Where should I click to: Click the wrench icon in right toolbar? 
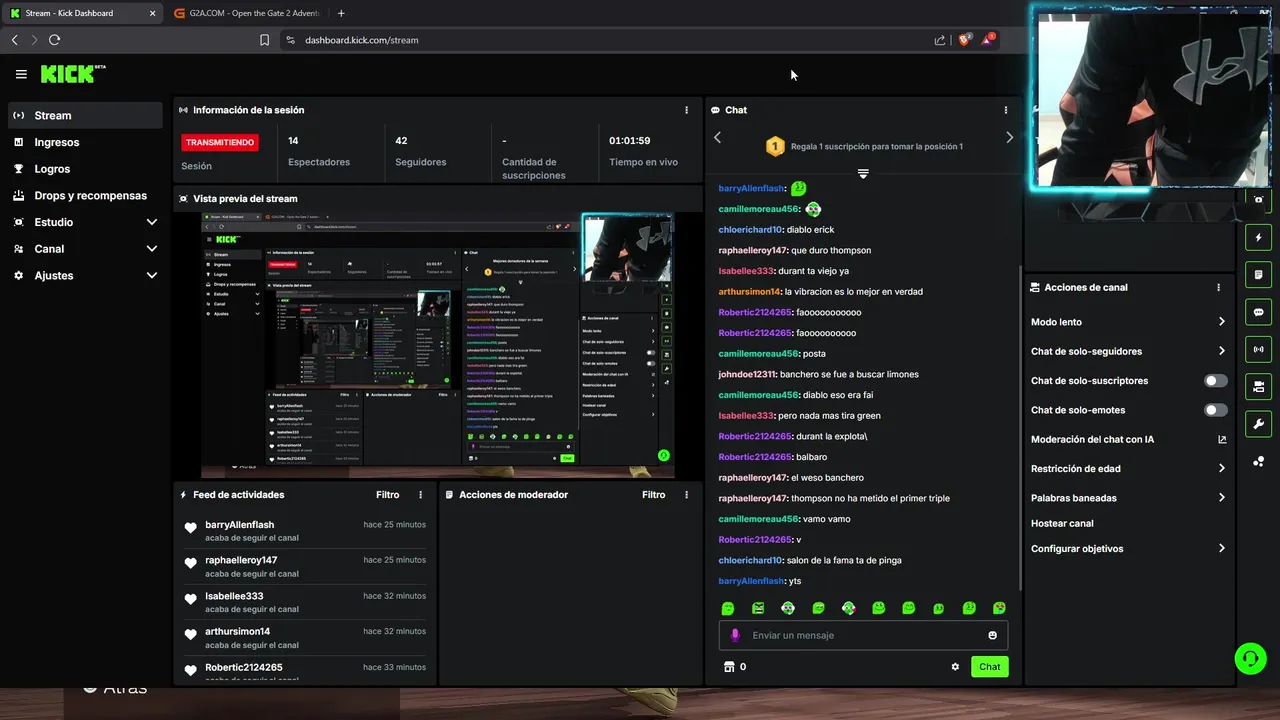[x=1258, y=423]
